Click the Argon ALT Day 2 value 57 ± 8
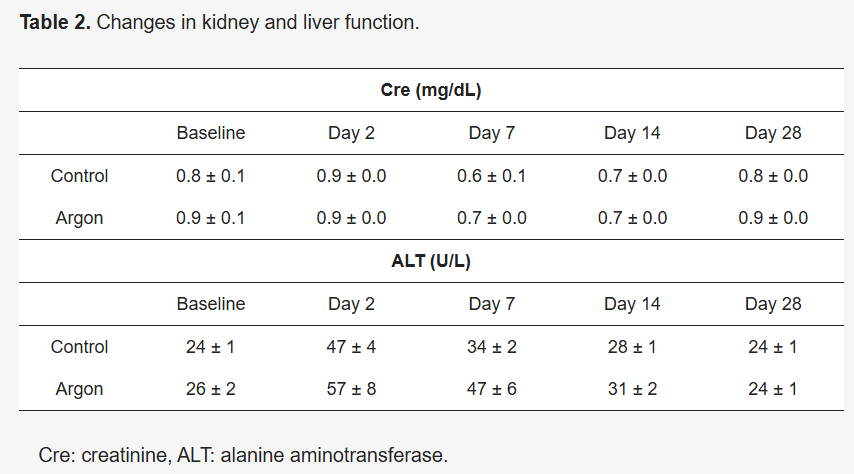The image size is (854, 474). (x=352, y=389)
